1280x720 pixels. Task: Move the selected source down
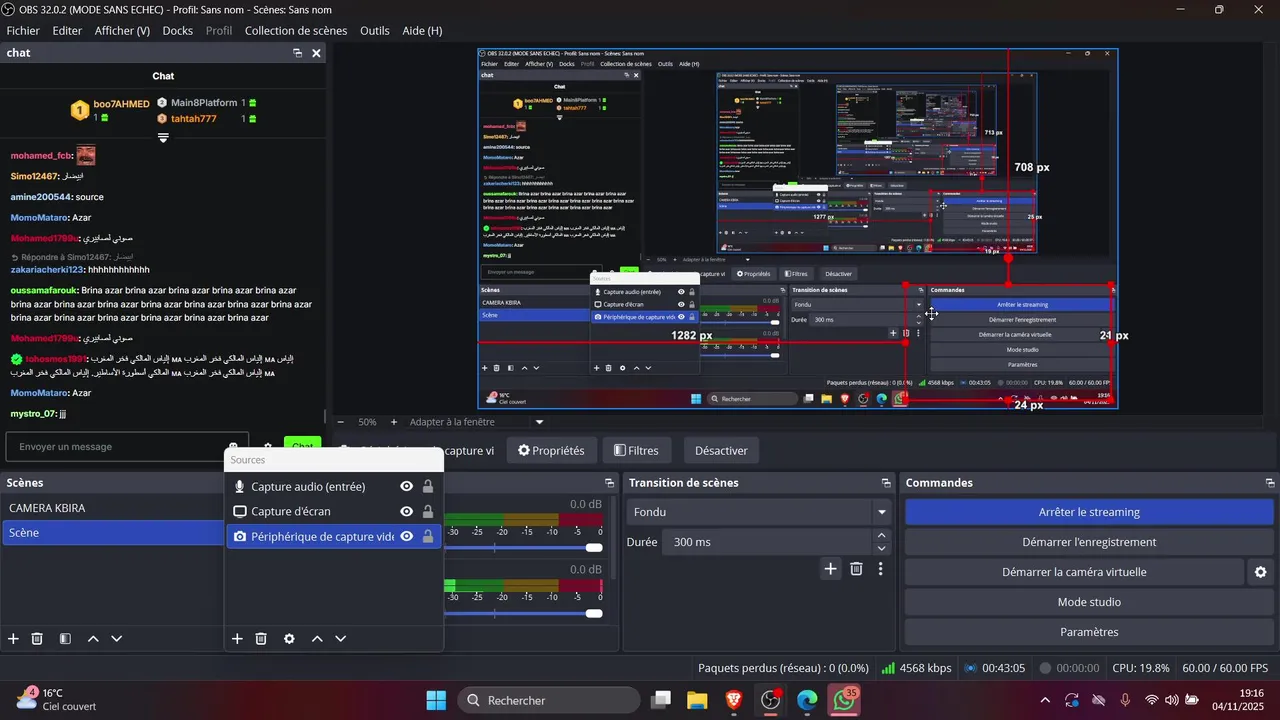[341, 639]
